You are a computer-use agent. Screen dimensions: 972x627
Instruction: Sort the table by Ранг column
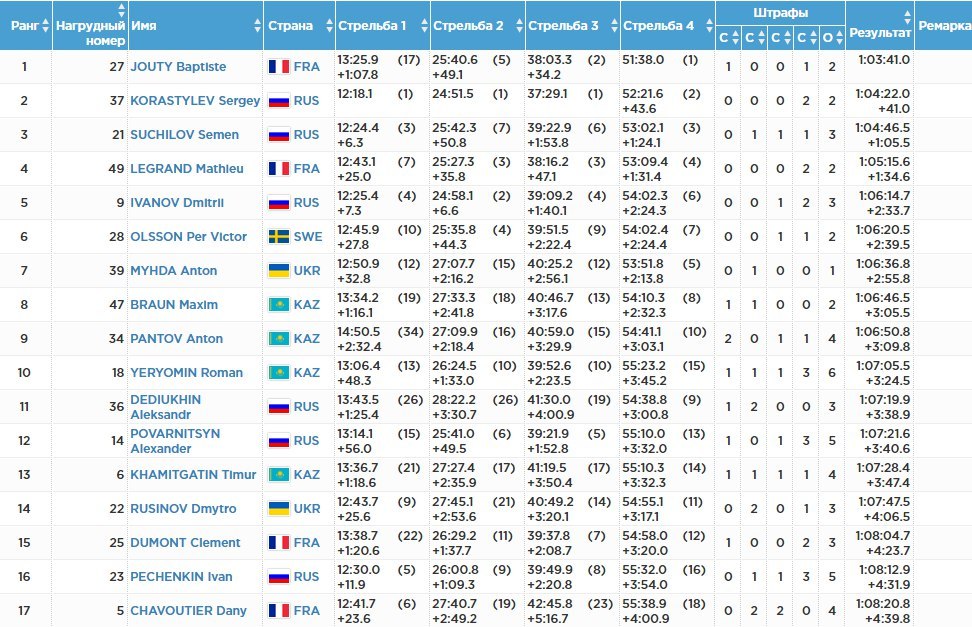click(x=25, y=26)
